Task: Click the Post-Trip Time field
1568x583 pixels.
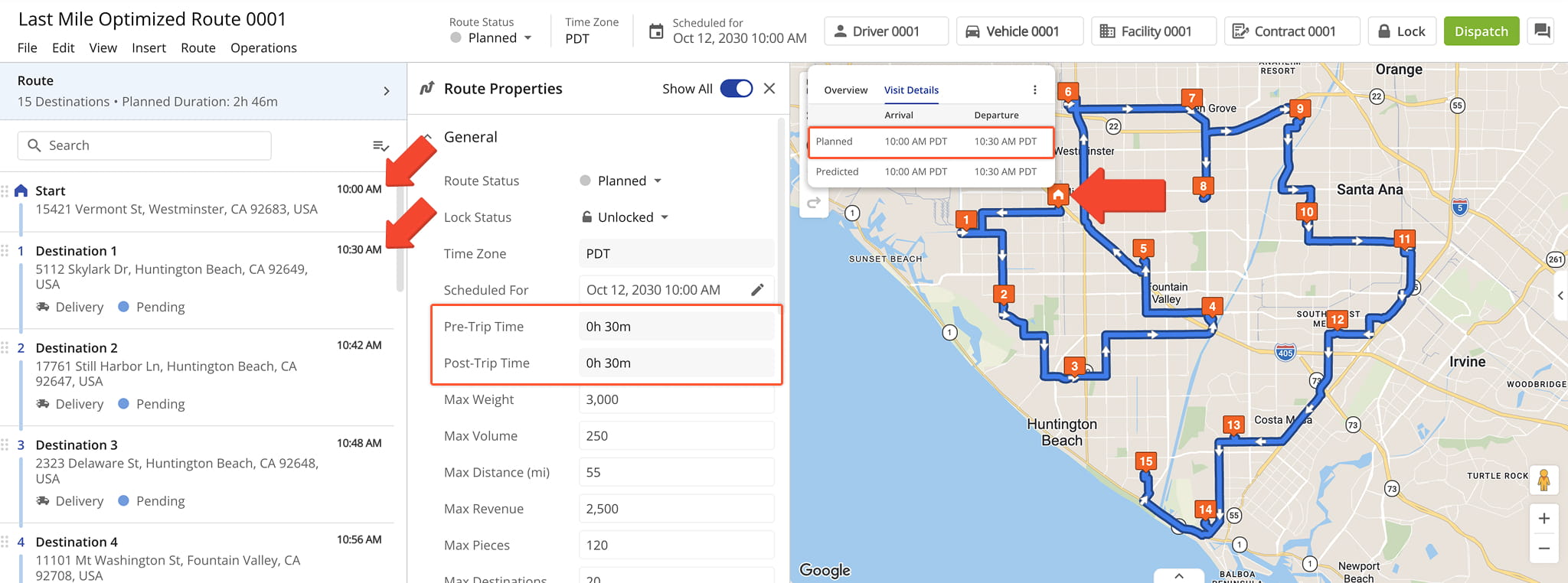Action: pyautogui.click(x=676, y=363)
